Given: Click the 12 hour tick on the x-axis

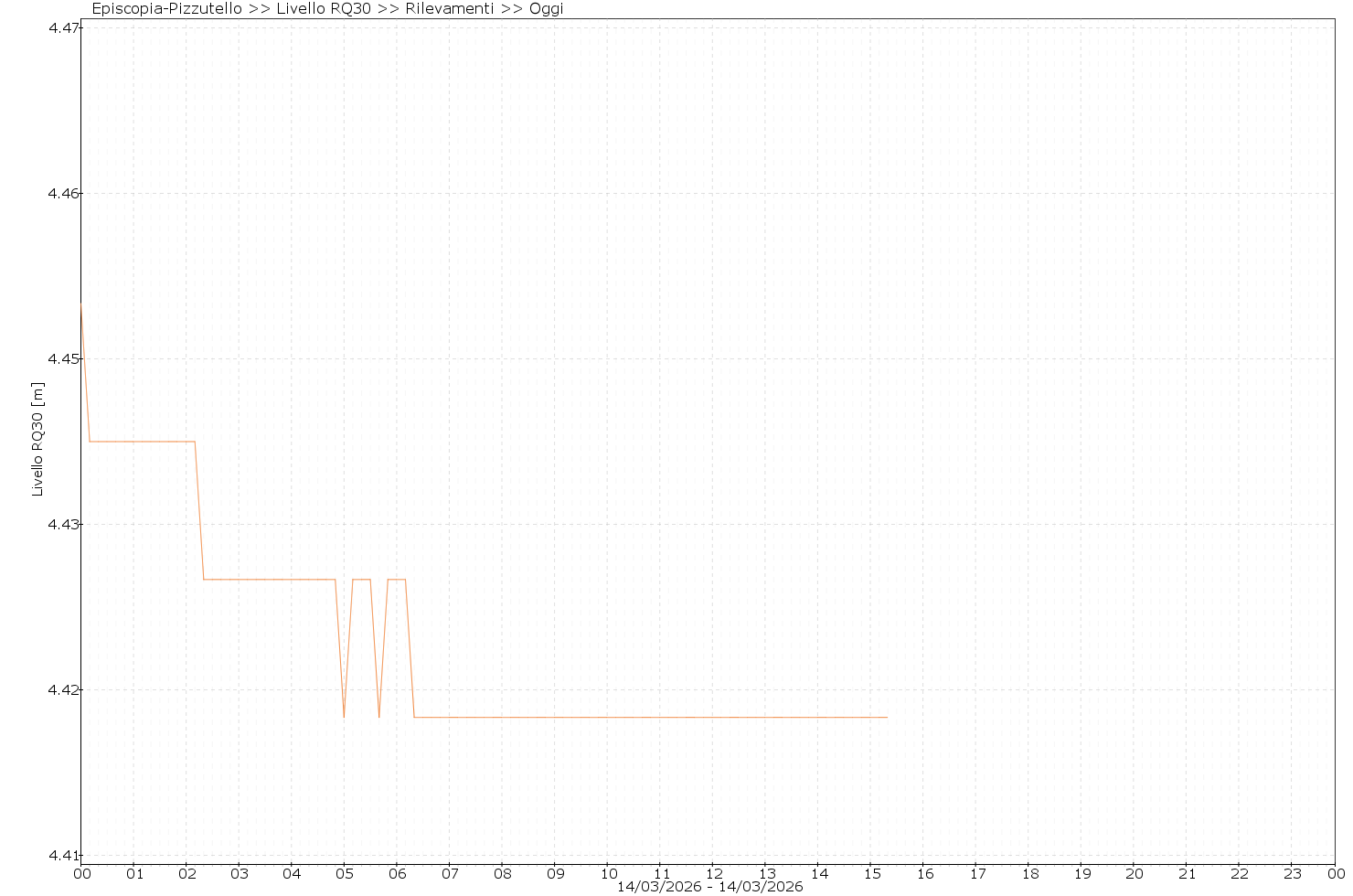Looking at the screenshot, I should pyautogui.click(x=713, y=873).
